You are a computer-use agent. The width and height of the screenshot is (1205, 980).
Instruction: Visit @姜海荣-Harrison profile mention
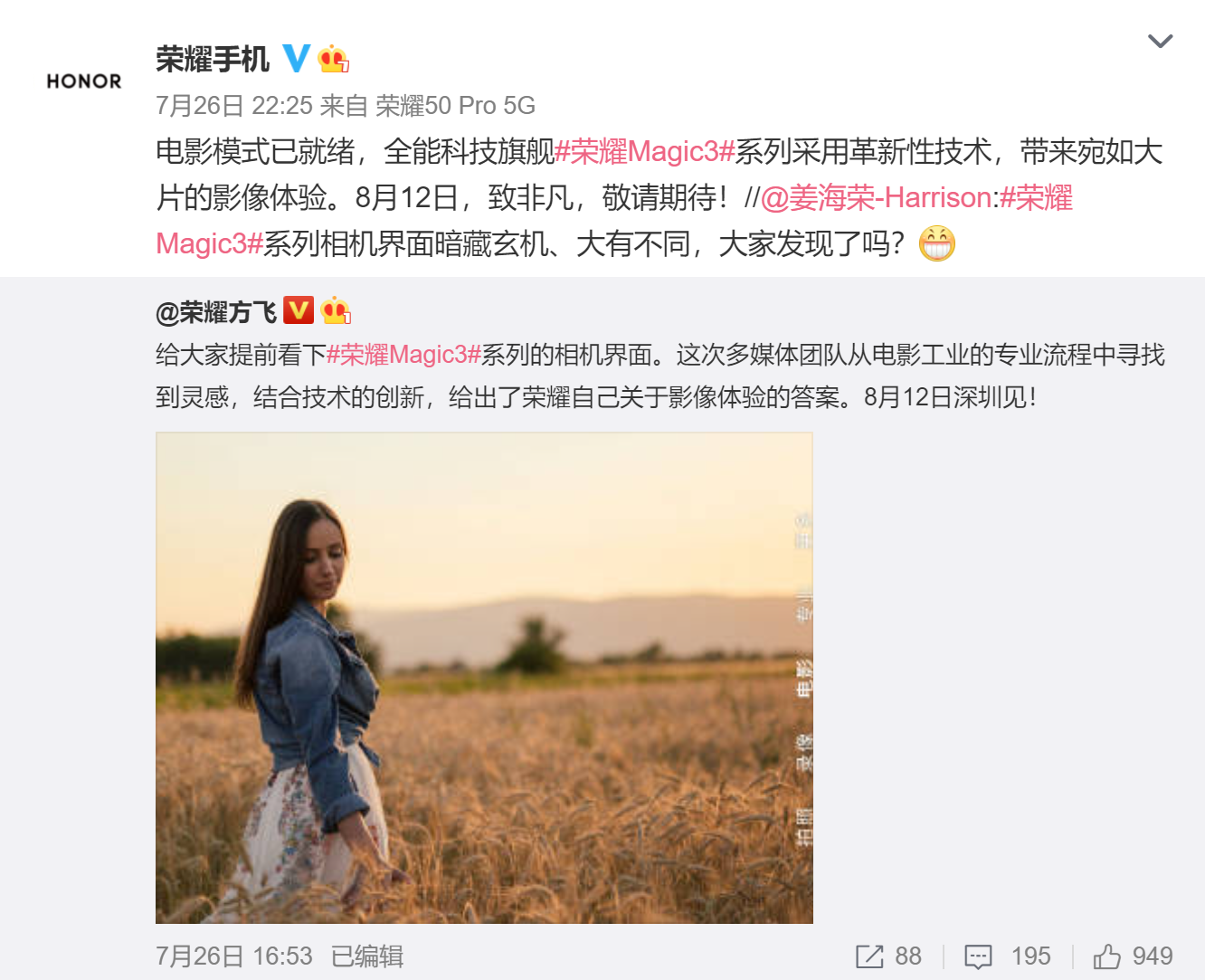coord(876,198)
